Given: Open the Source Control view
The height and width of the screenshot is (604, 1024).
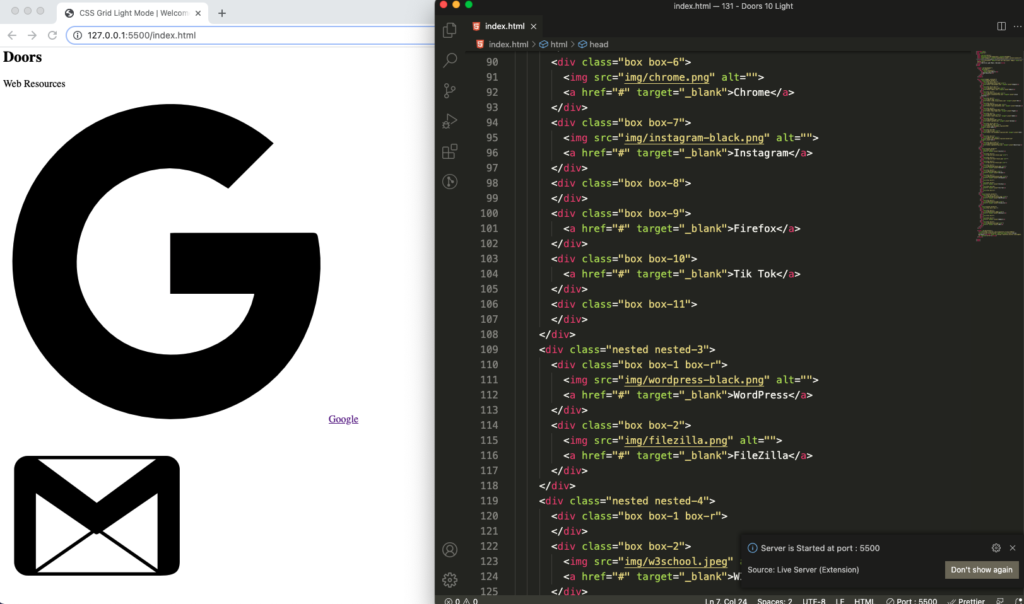Looking at the screenshot, I should tap(449, 91).
